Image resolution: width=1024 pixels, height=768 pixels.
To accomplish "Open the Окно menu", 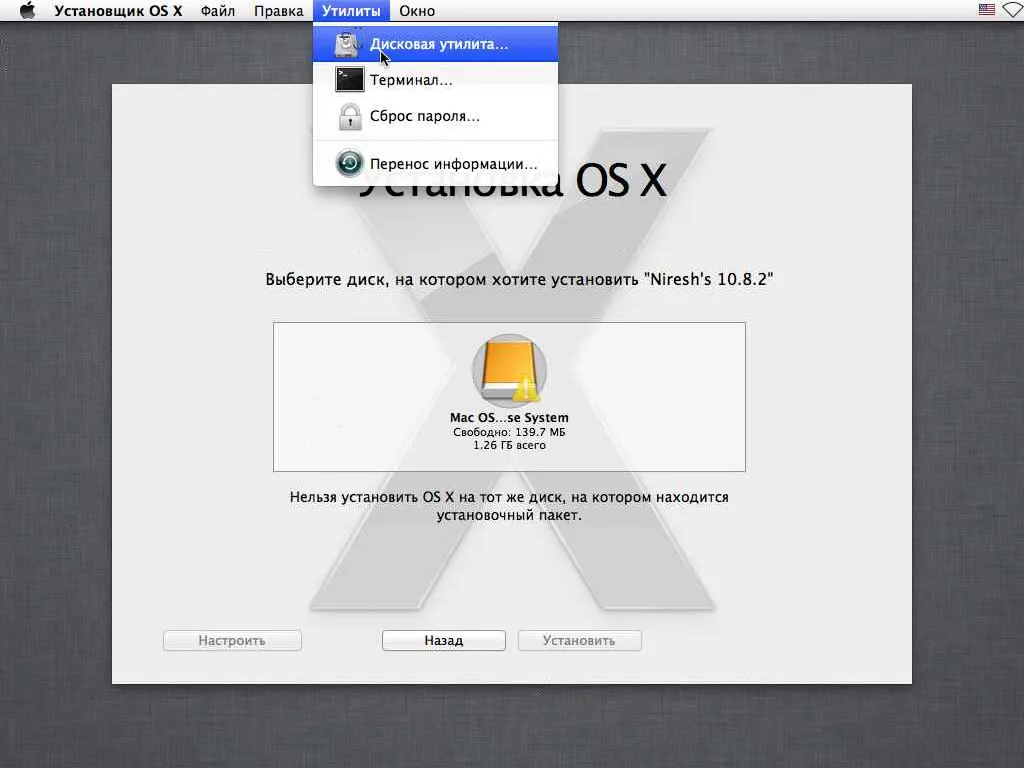I will click(417, 11).
